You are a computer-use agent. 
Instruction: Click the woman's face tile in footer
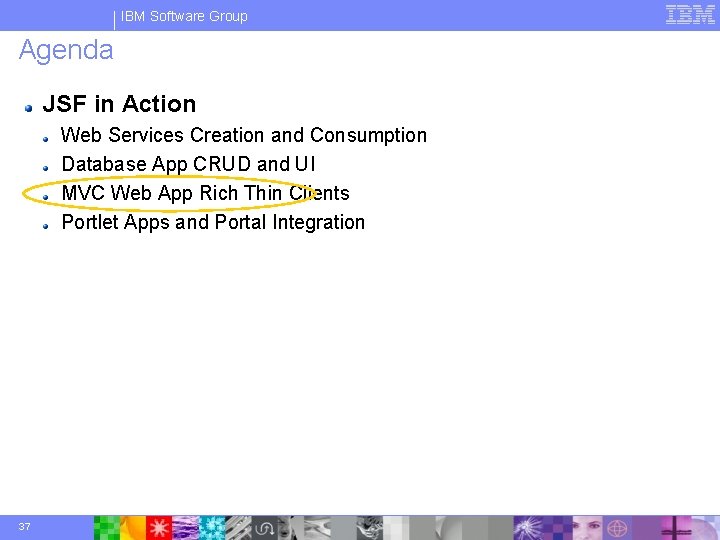click(587, 528)
